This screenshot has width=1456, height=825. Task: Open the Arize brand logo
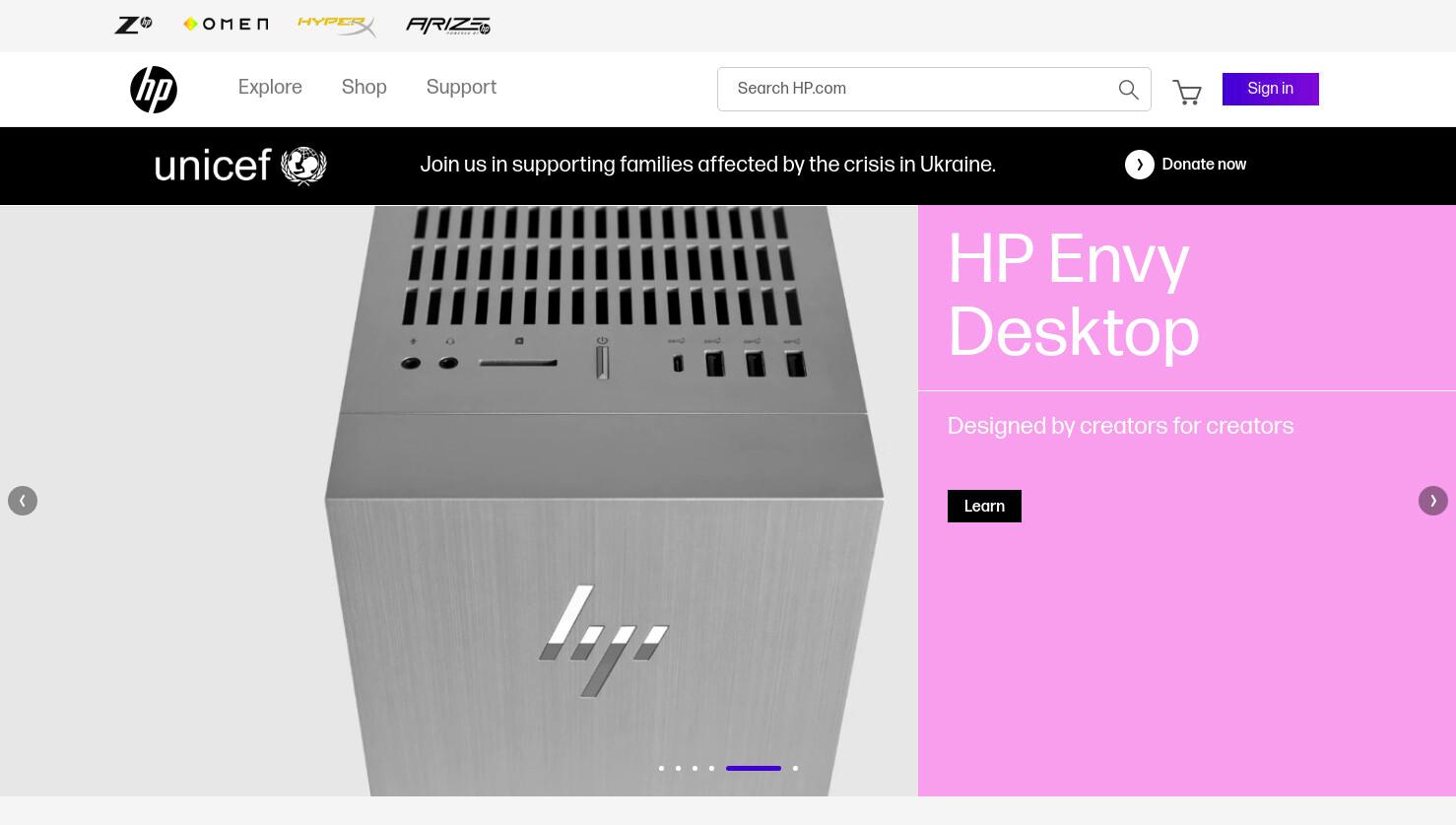pyautogui.click(x=448, y=26)
